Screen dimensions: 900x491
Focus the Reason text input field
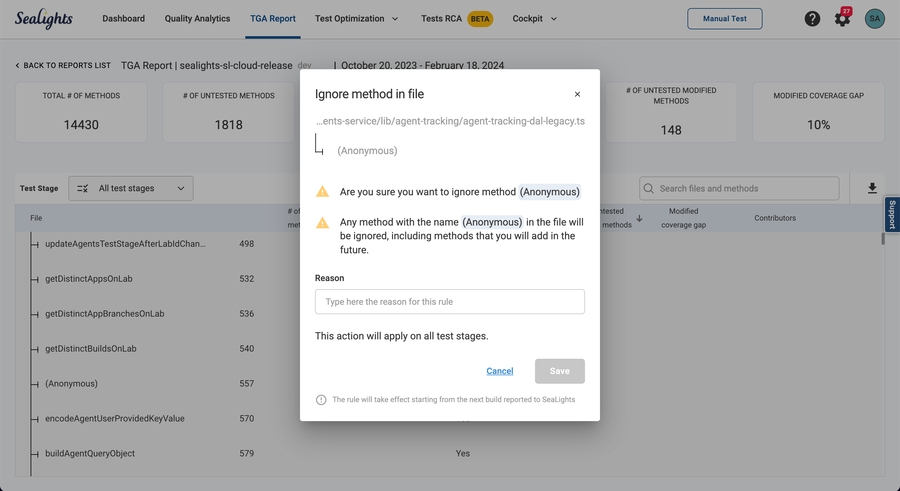tap(449, 302)
